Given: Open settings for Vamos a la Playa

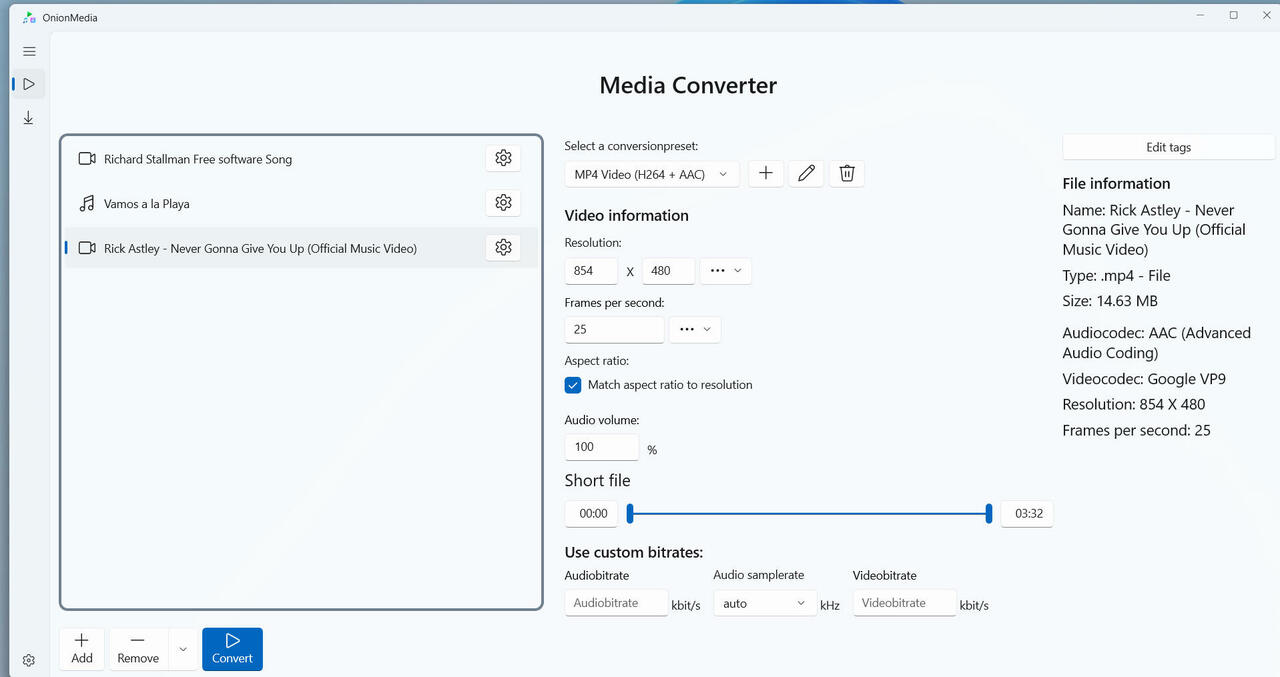Looking at the screenshot, I should (x=503, y=203).
